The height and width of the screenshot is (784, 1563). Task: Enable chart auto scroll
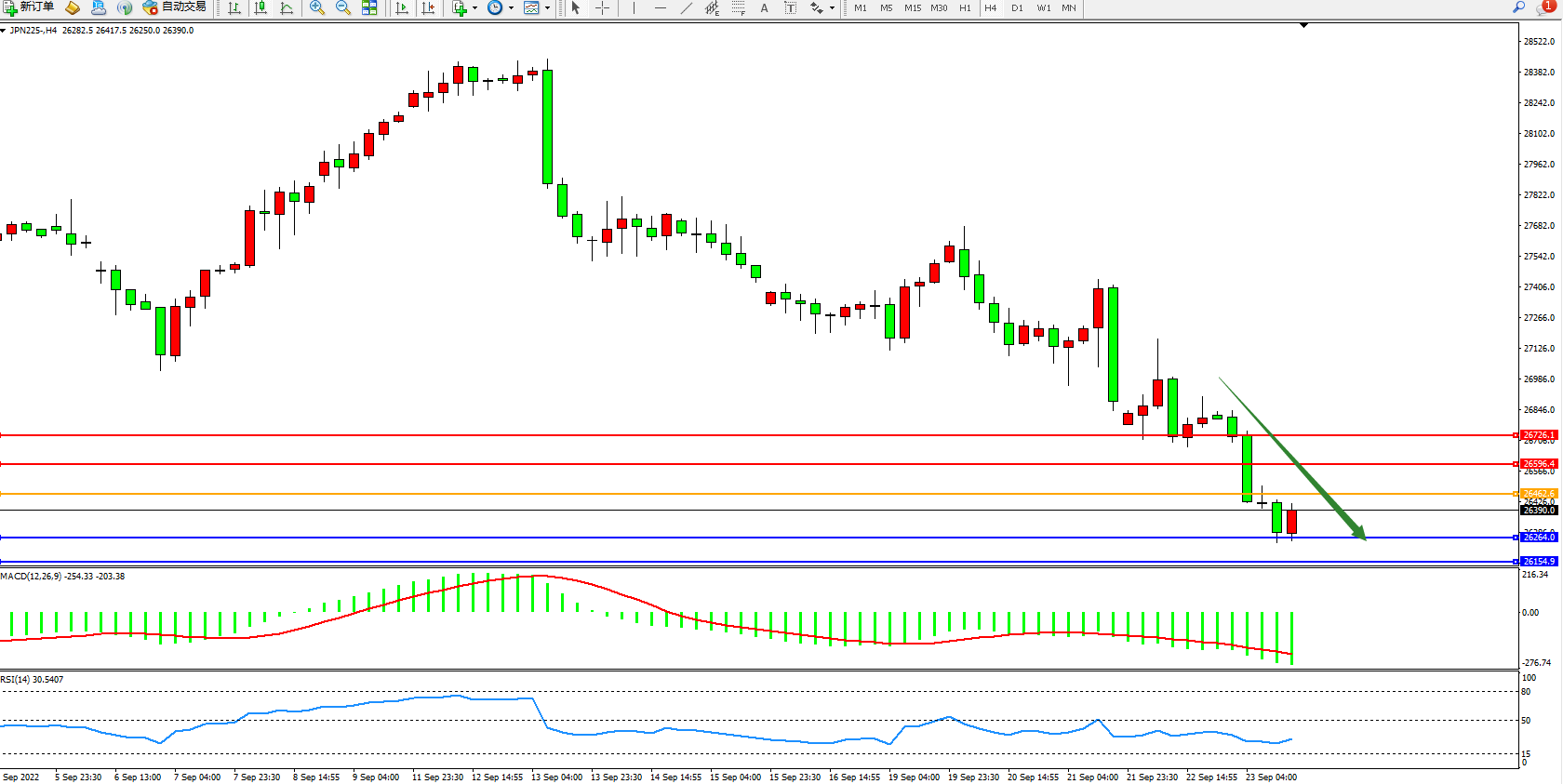(402, 7)
